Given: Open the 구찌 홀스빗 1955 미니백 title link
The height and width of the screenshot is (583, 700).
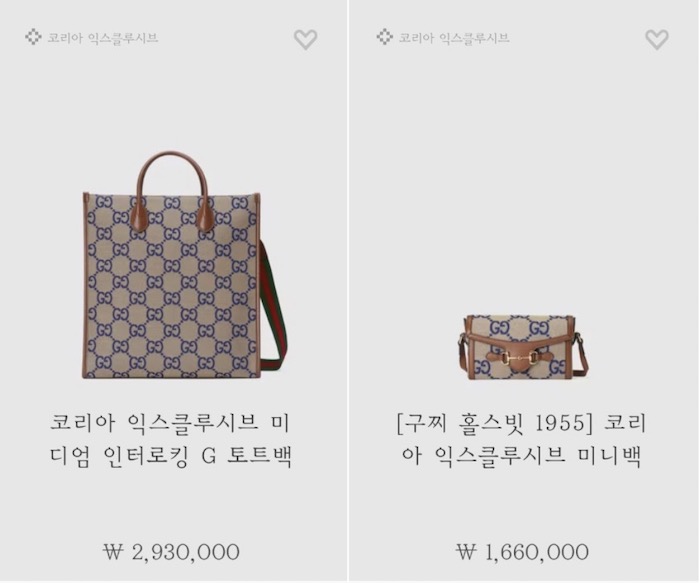Looking at the screenshot, I should (x=521, y=440).
